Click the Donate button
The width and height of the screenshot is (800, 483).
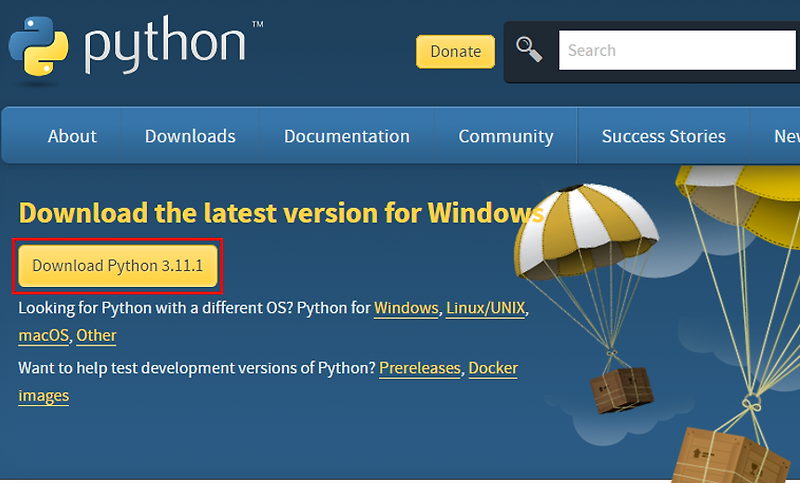coord(456,52)
